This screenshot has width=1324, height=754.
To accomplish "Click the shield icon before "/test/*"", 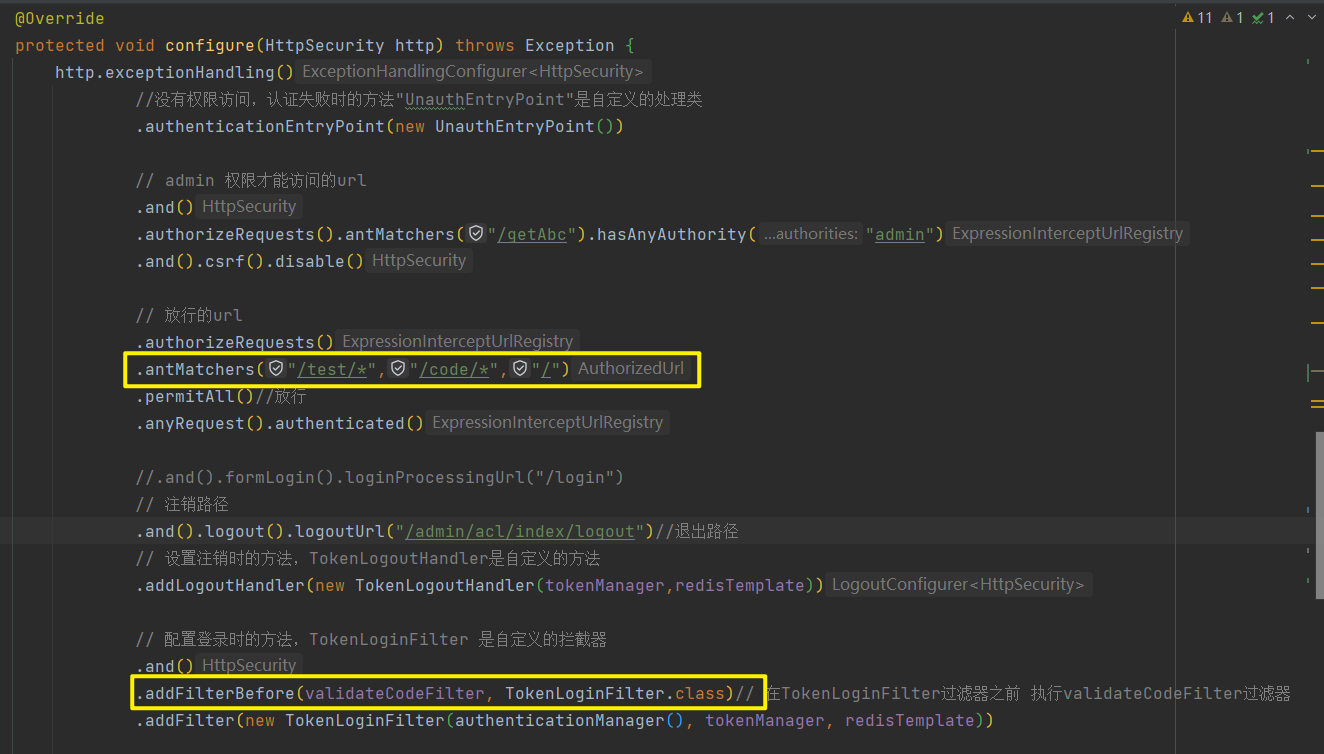I will click(x=276, y=369).
